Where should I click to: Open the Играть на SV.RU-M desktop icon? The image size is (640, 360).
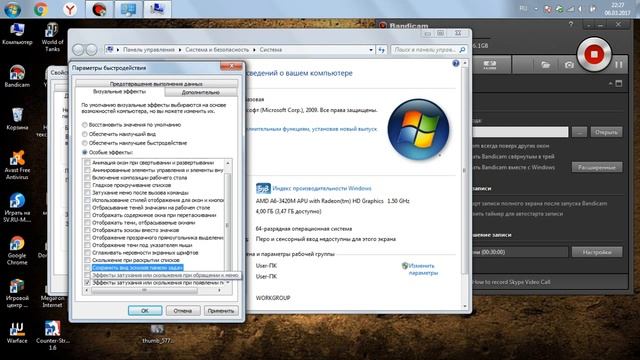pos(17,207)
